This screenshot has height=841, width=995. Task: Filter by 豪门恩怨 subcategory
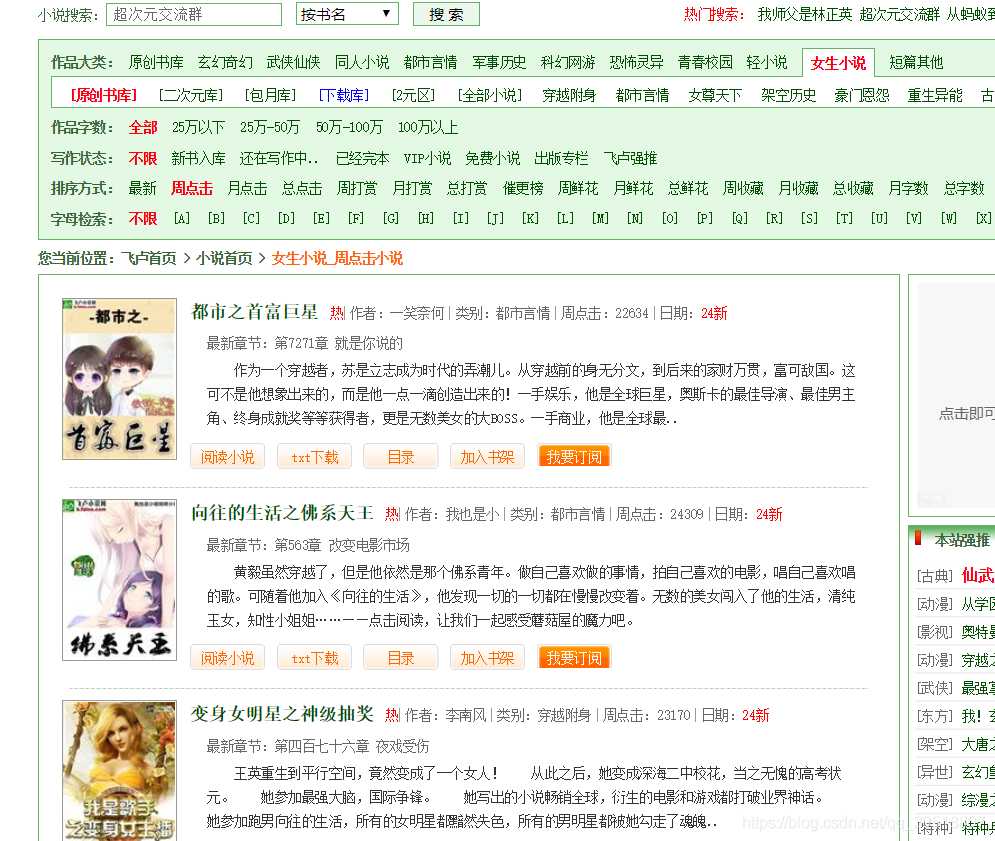[x=861, y=95]
